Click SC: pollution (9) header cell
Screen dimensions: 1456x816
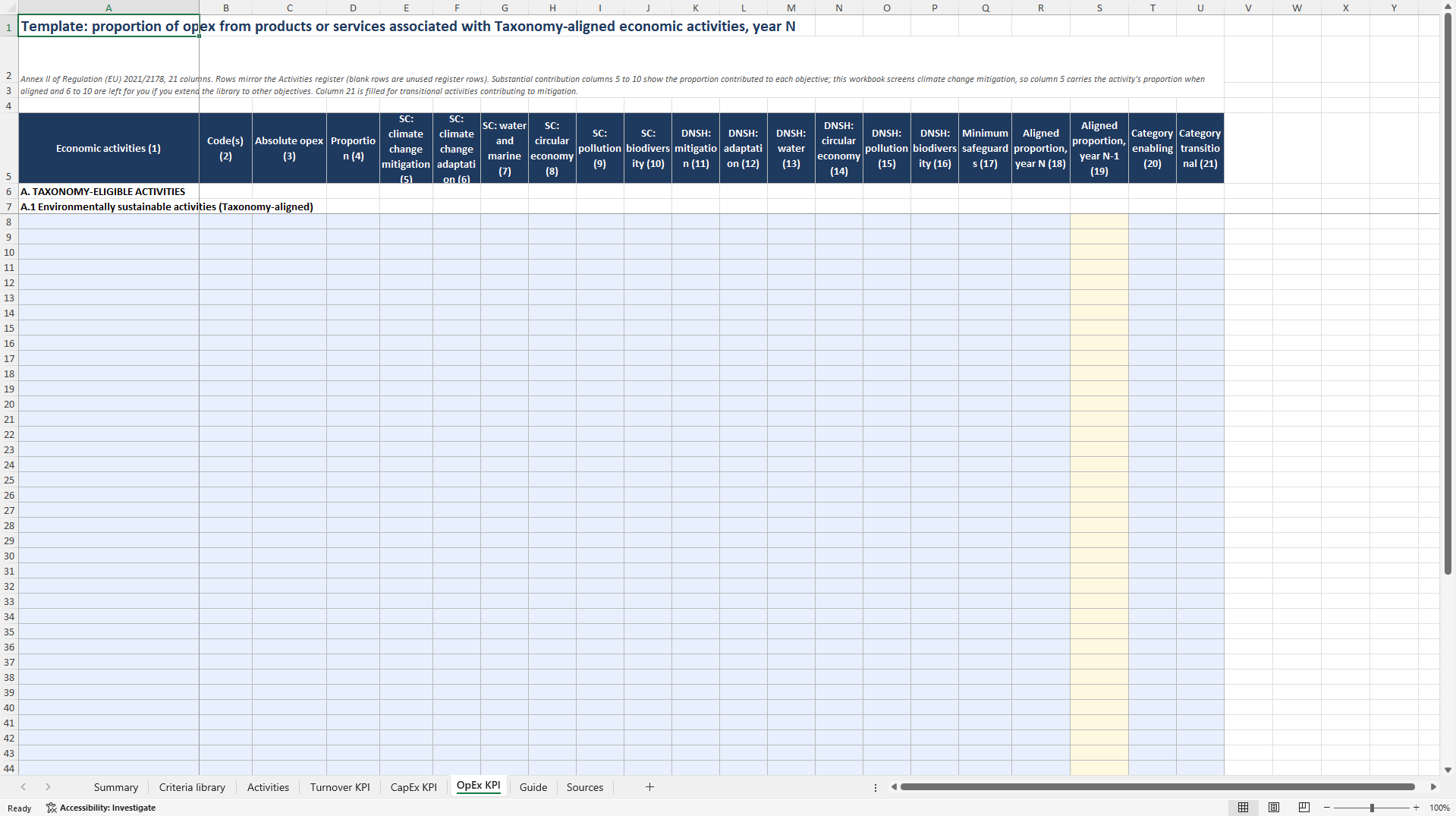tap(599, 148)
